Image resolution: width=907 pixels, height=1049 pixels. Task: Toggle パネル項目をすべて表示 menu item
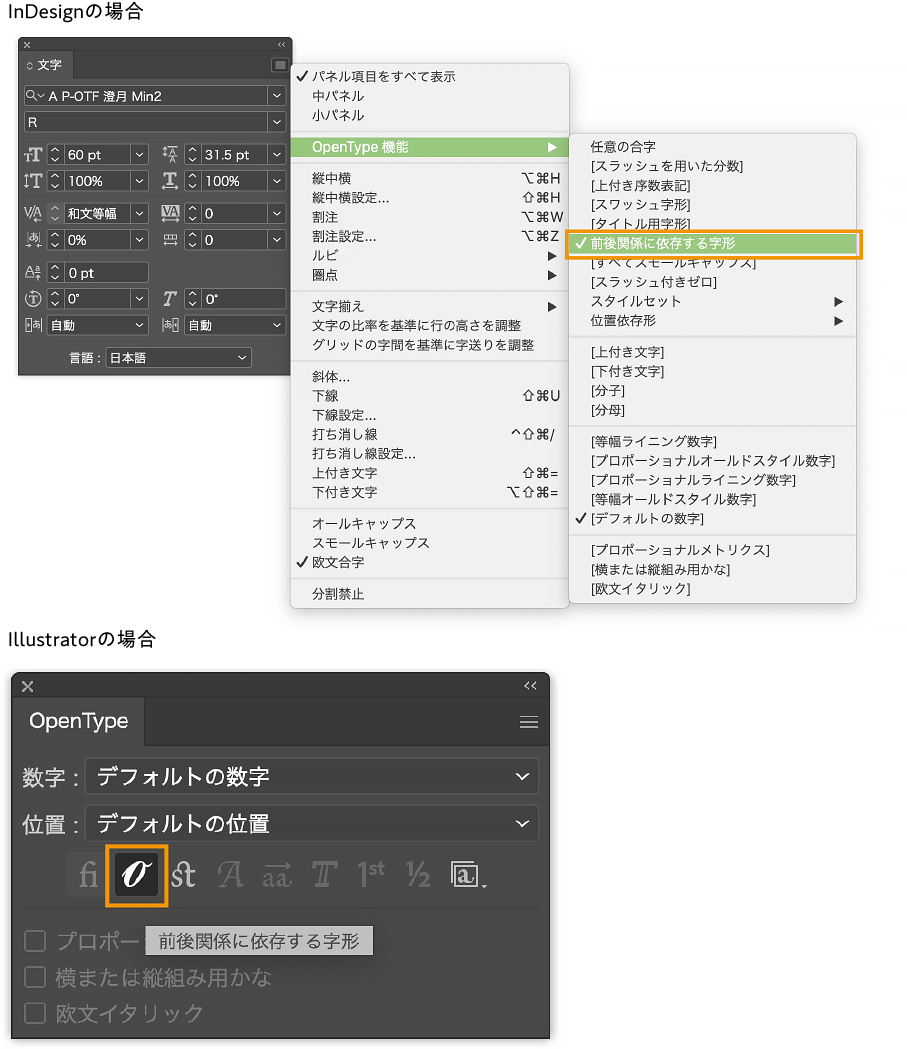(x=429, y=77)
